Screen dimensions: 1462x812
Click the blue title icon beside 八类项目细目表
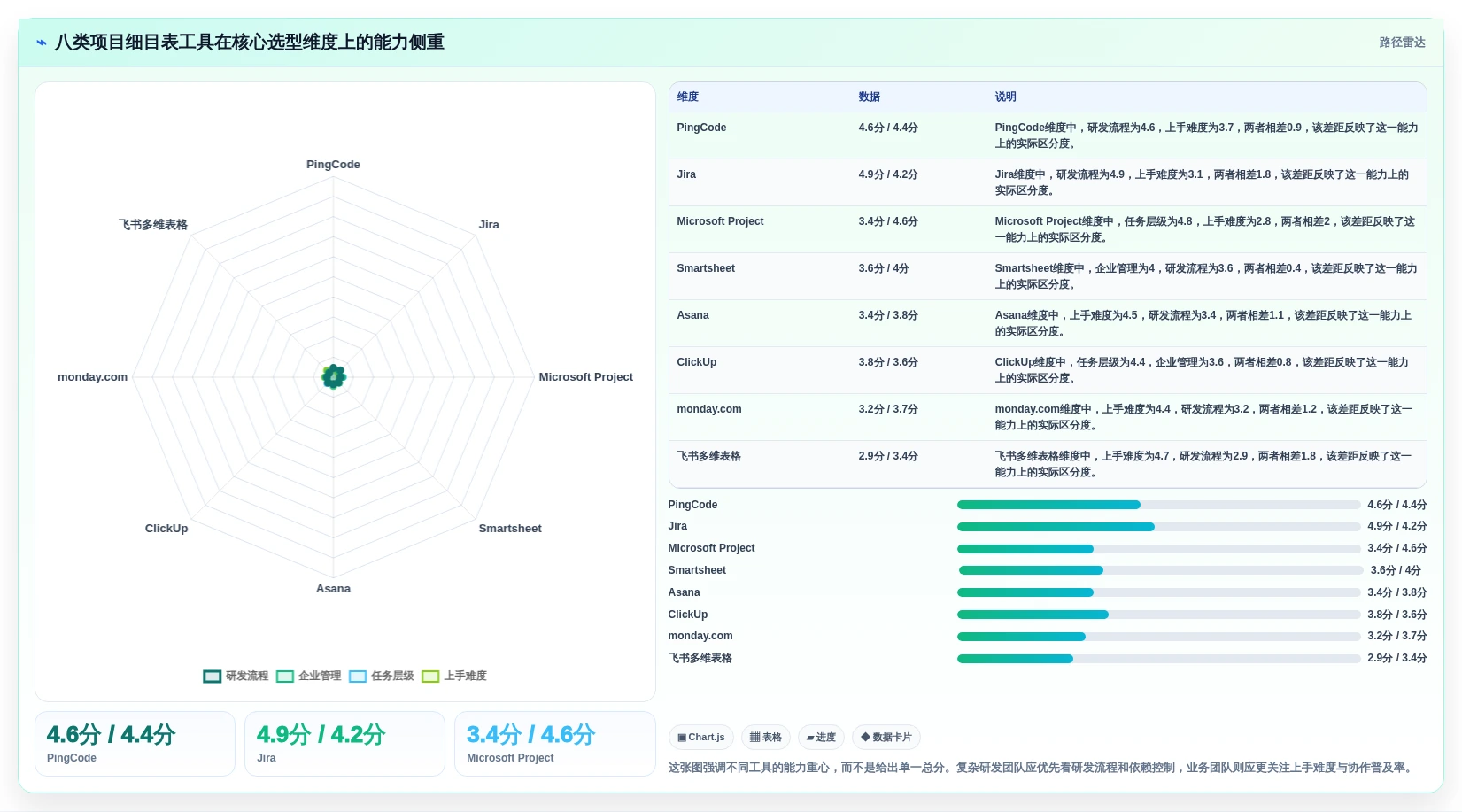pyautogui.click(x=42, y=43)
